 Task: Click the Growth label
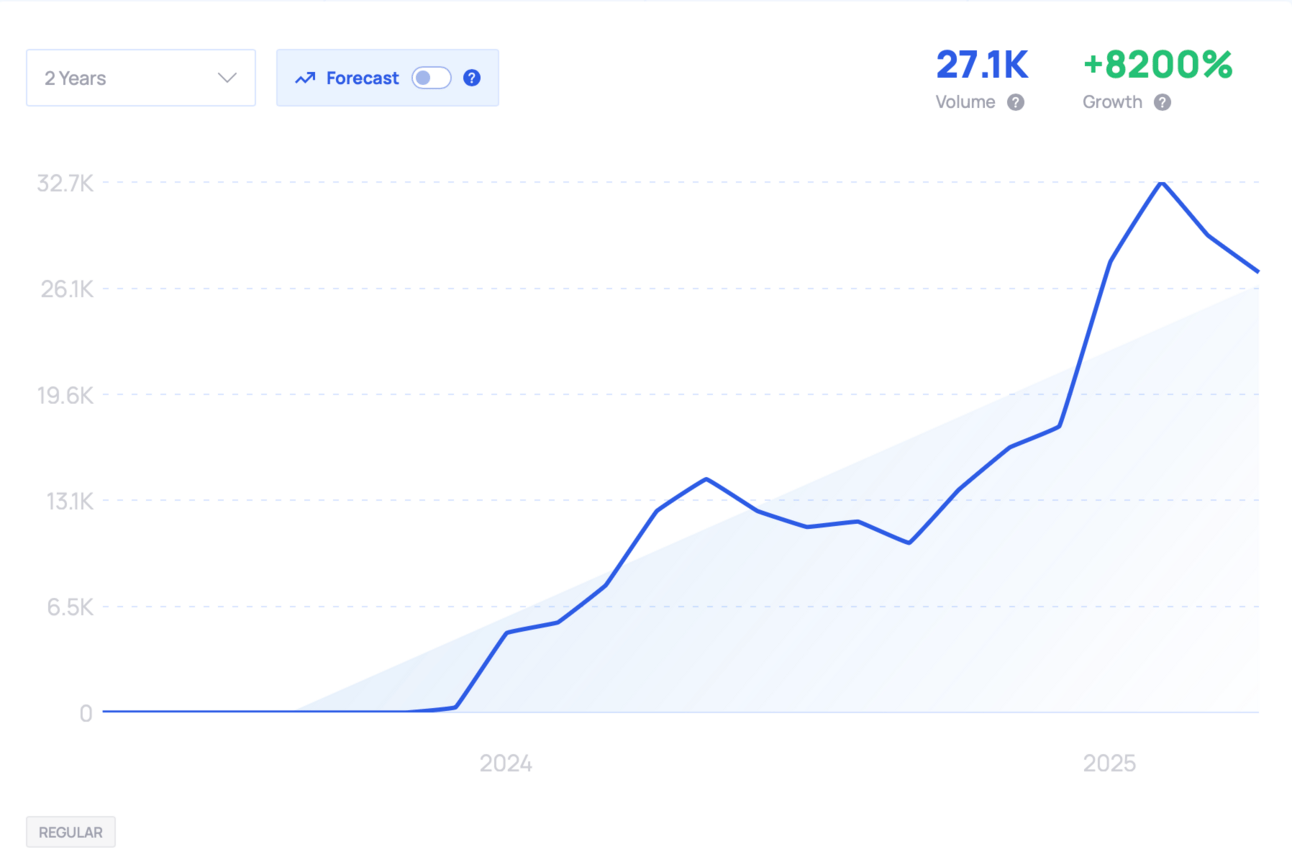(x=1112, y=102)
